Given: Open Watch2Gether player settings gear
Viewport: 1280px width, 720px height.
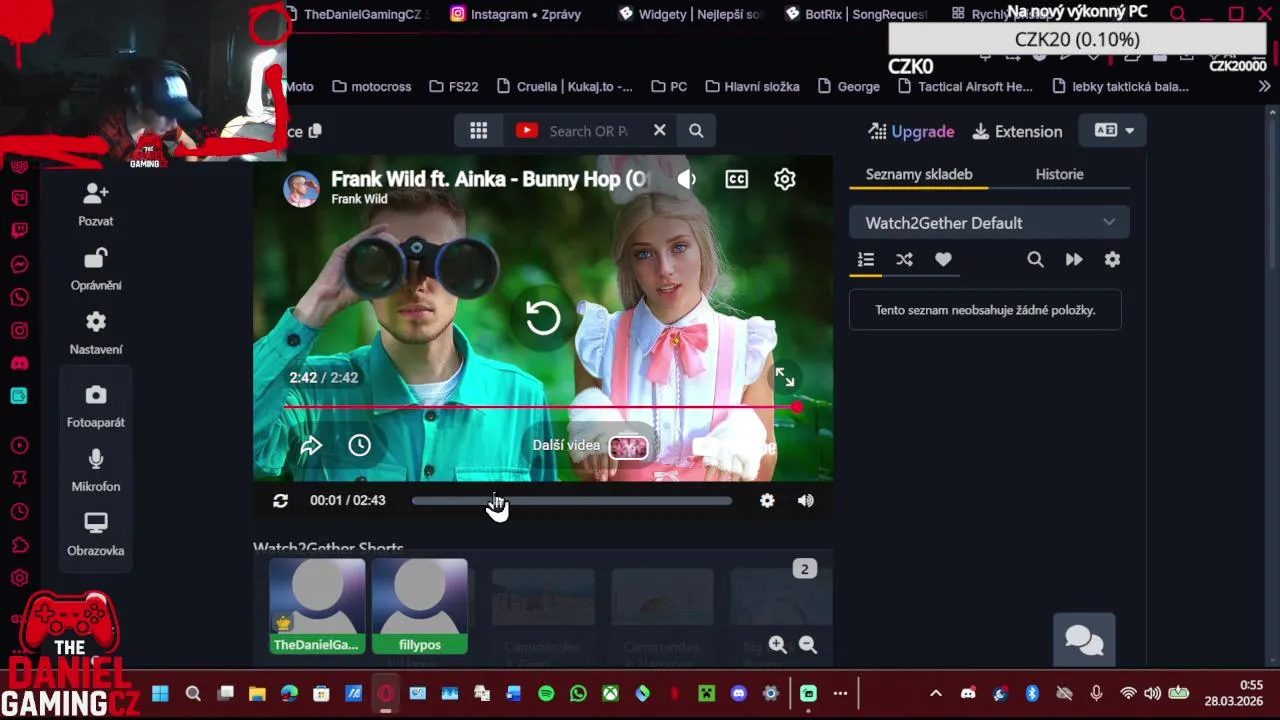Looking at the screenshot, I should tap(767, 501).
